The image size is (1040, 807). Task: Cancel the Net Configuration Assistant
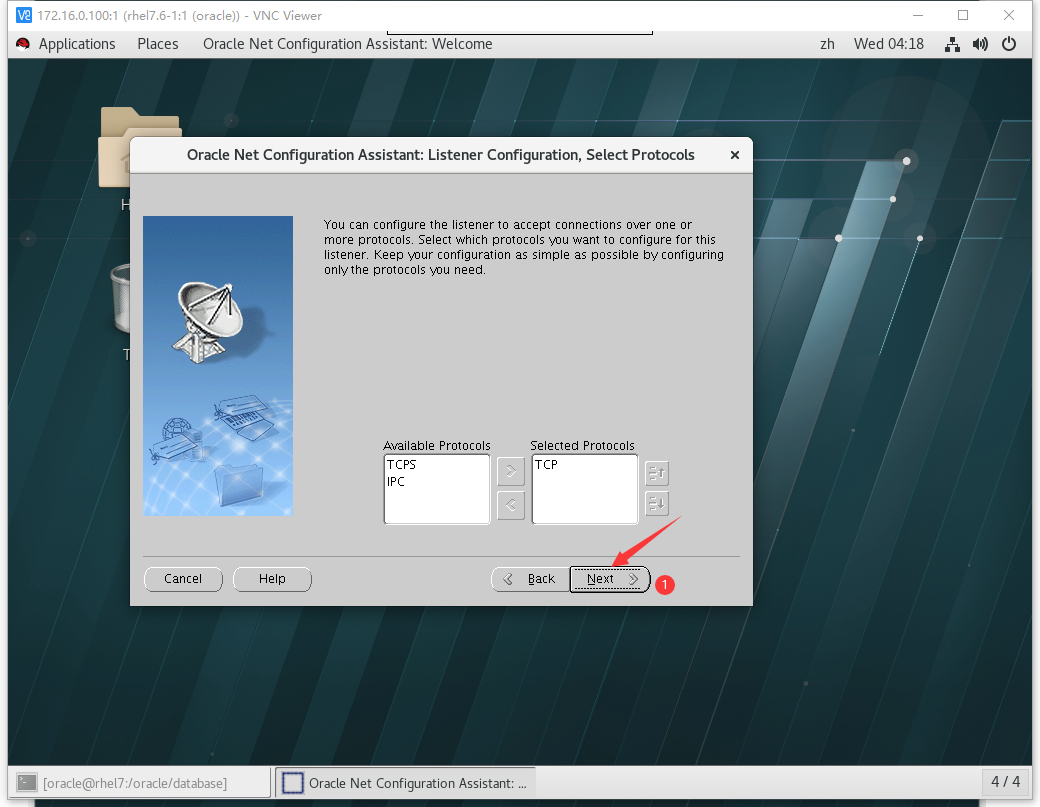[183, 579]
